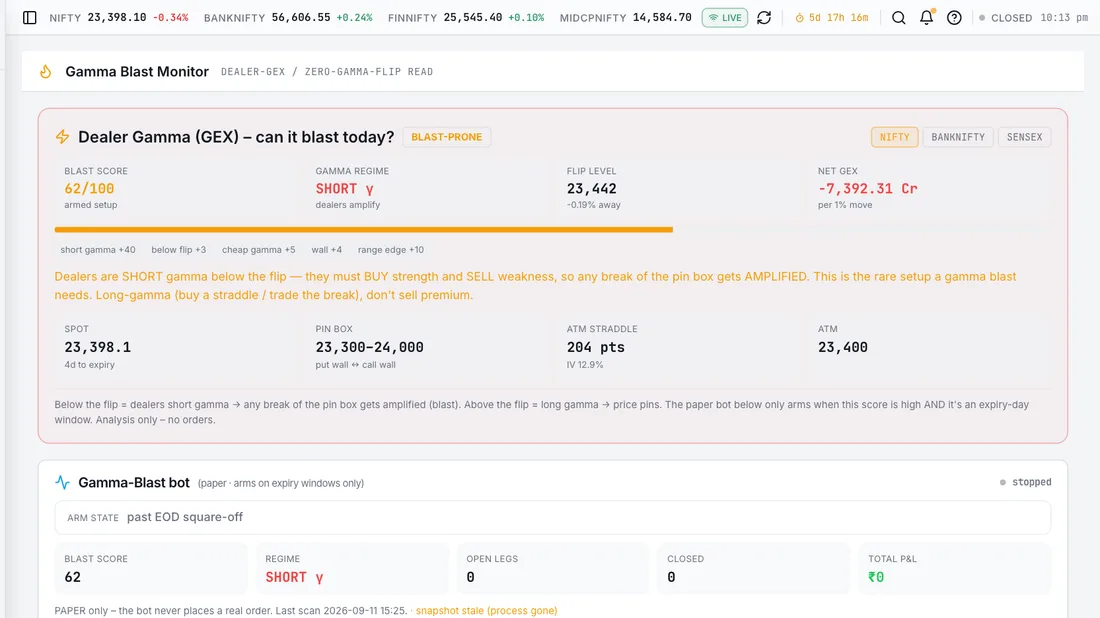
Task: Toggle the LIVE feed indicator
Action: click(x=725, y=18)
